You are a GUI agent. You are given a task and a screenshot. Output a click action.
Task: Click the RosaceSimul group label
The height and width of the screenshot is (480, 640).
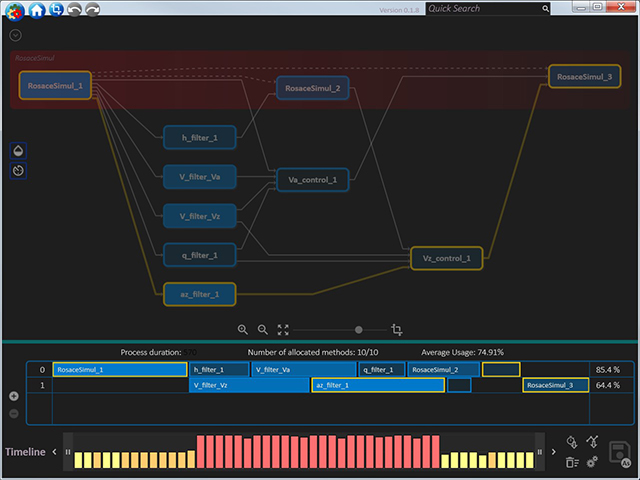[x=35, y=58]
